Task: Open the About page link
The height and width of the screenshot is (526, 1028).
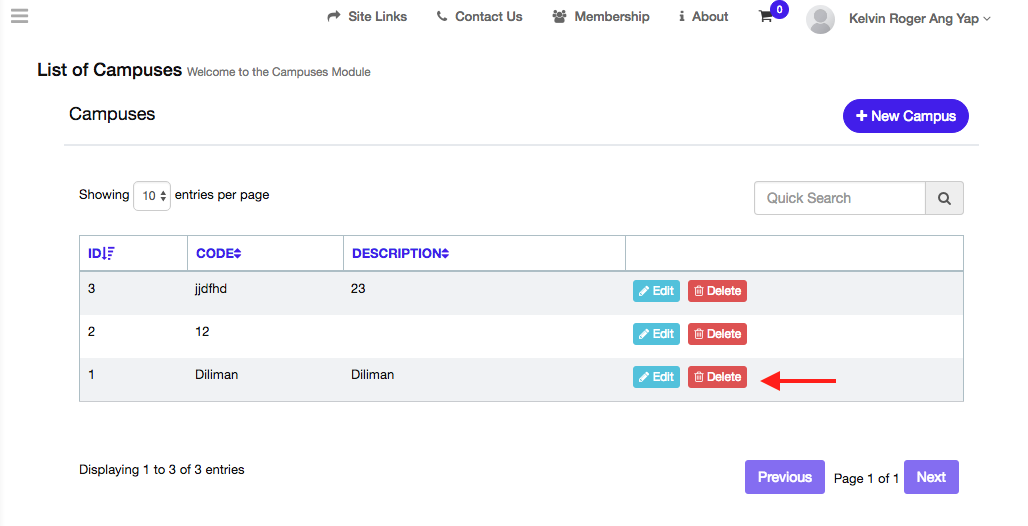Action: click(703, 17)
